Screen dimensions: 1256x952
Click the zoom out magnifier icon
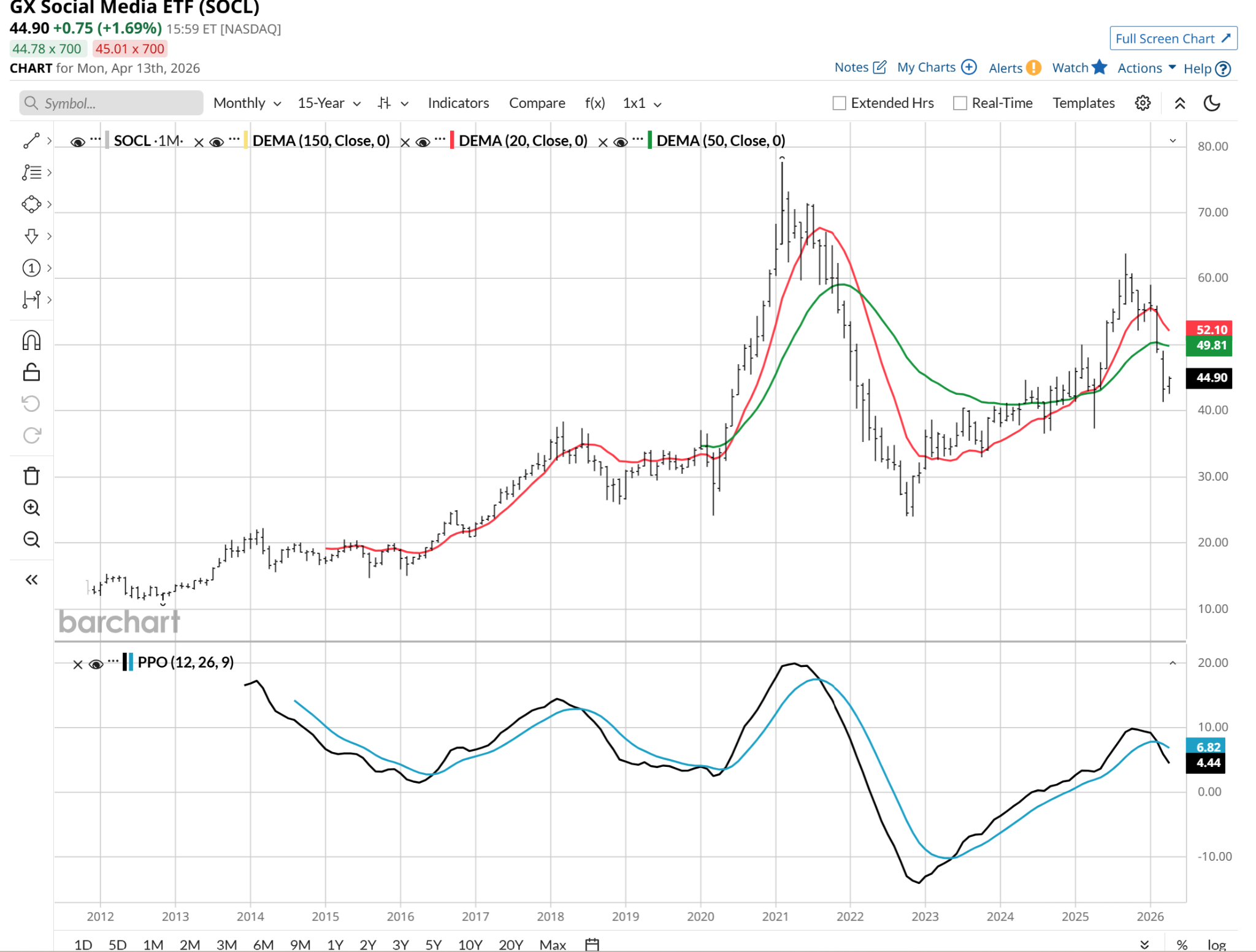(x=31, y=539)
